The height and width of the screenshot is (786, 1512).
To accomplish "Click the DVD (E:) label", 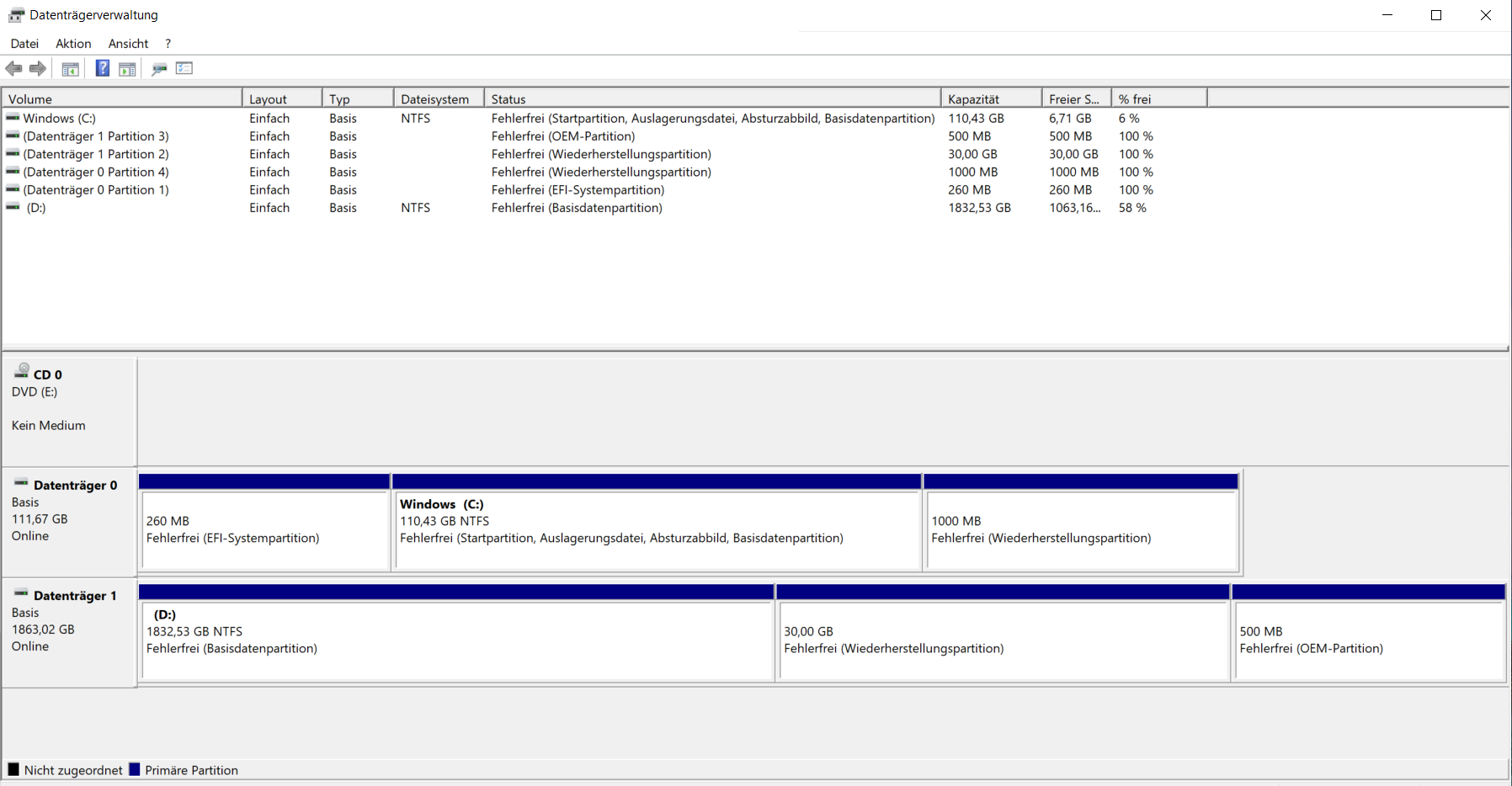I will [x=35, y=391].
